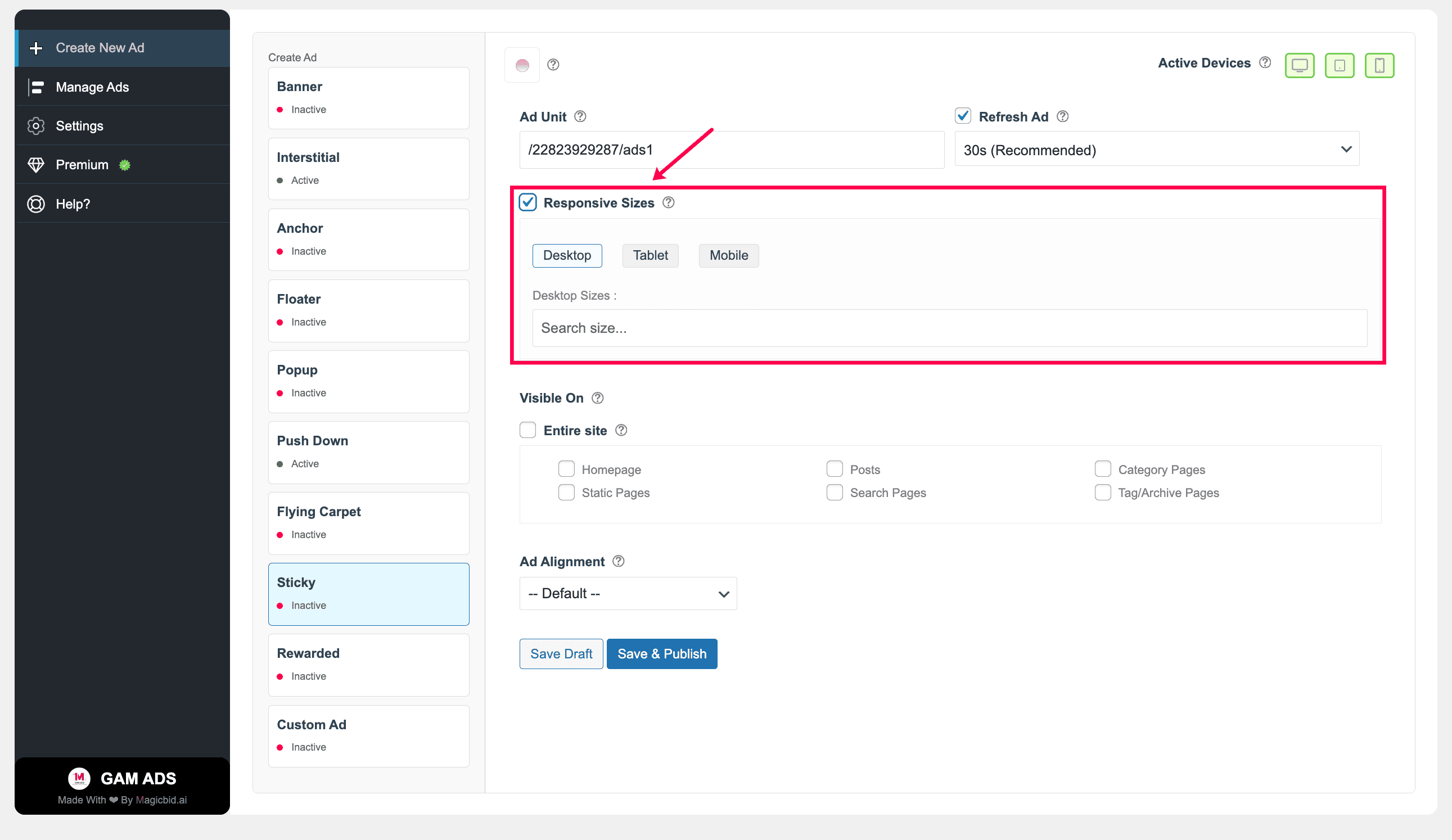The height and width of the screenshot is (840, 1452).
Task: Click the help icon next to Visible On
Action: coord(598,398)
